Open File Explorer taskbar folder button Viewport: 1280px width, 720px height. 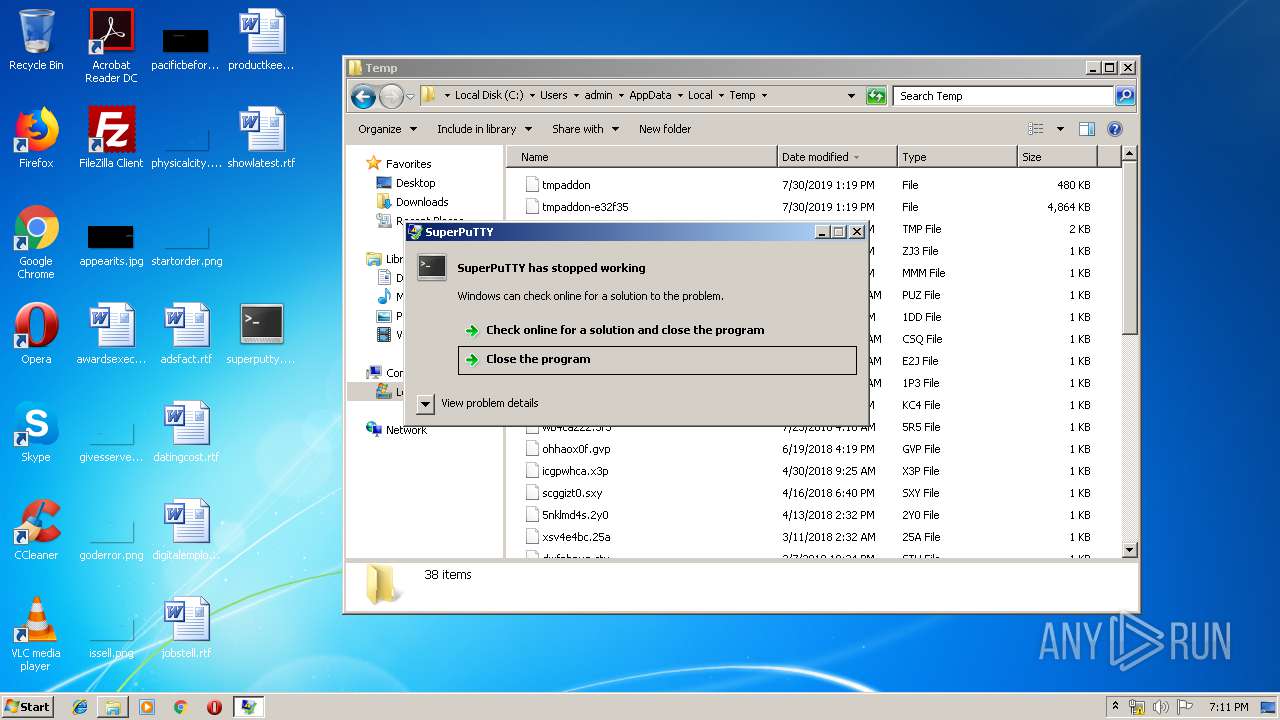coord(113,707)
